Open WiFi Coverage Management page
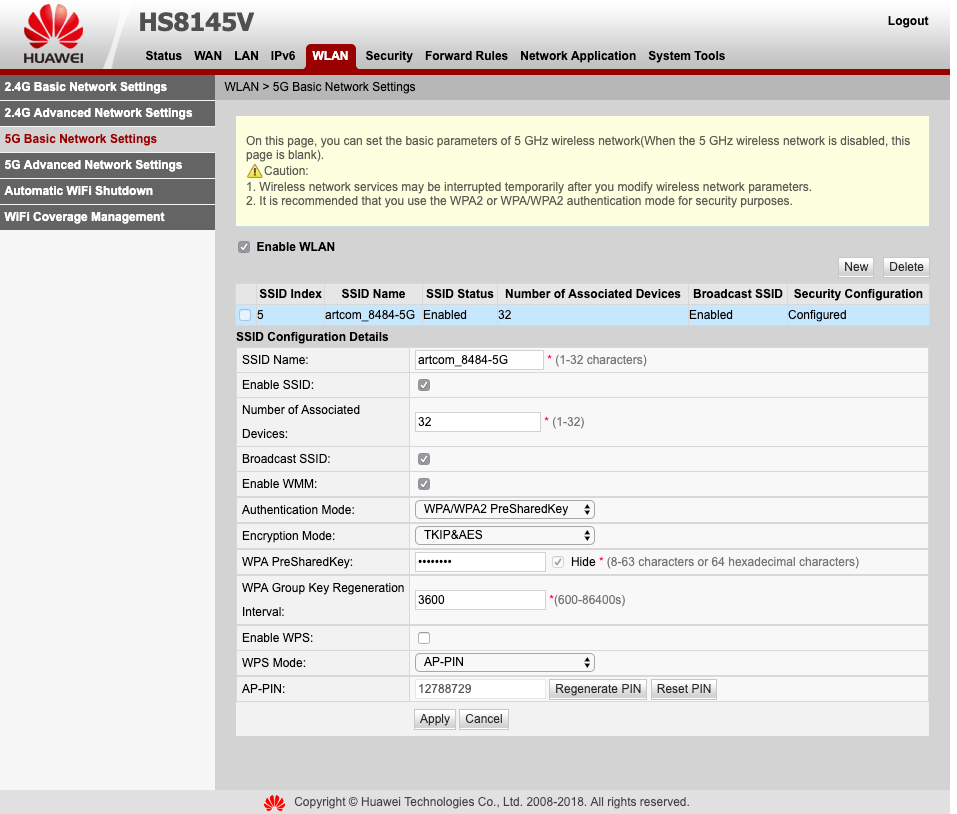Screen dimensions: 957x814 click(107, 217)
